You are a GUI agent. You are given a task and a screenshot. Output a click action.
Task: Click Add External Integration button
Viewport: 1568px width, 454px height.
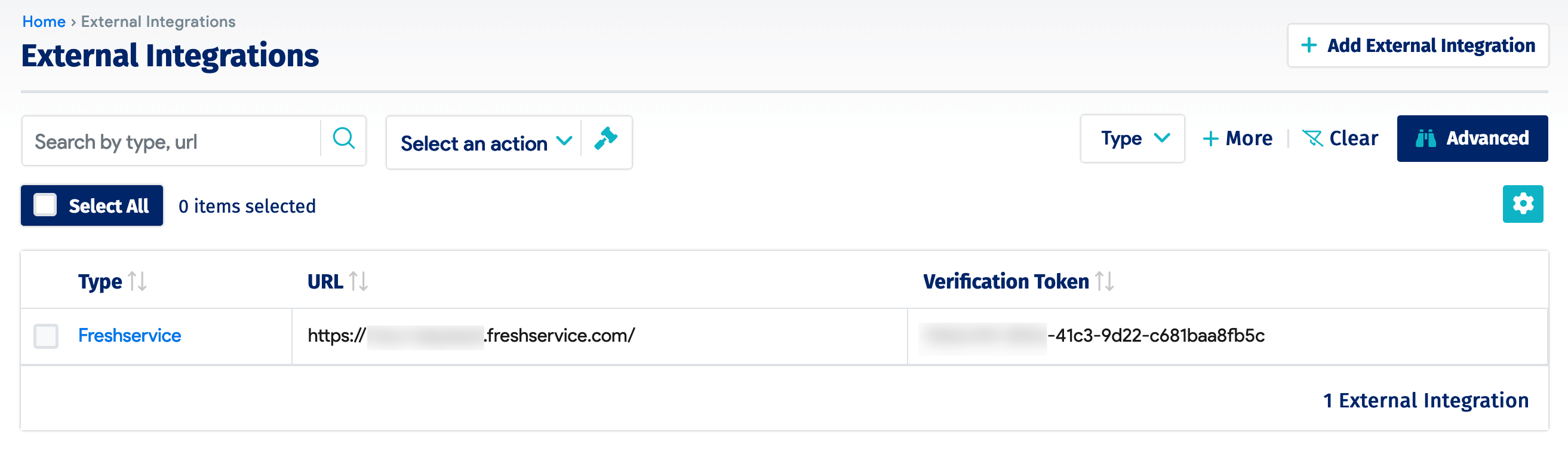point(1417,45)
